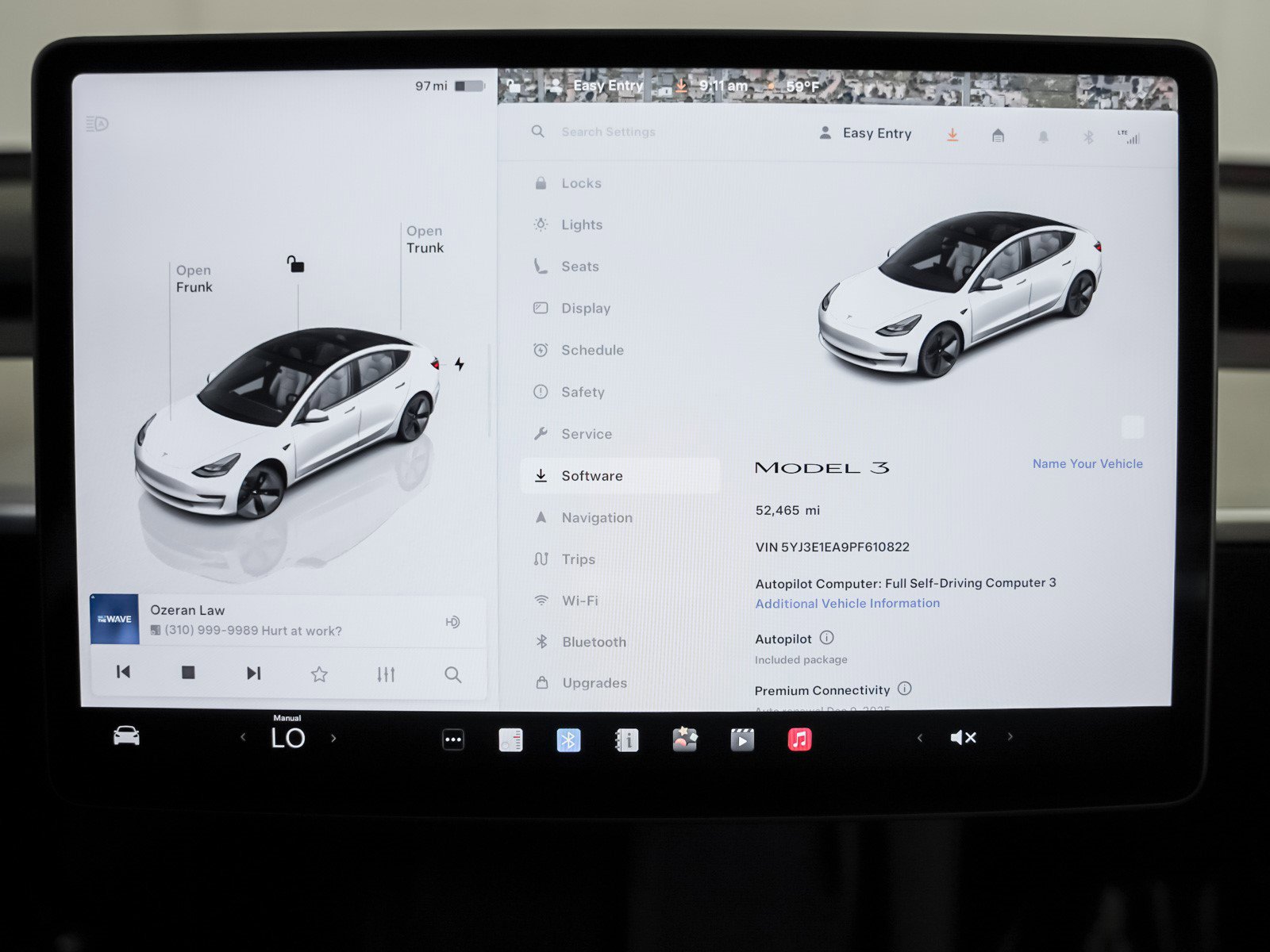The image size is (1270, 952).
Task: Decrease volume with left chevron
Action: (x=920, y=738)
